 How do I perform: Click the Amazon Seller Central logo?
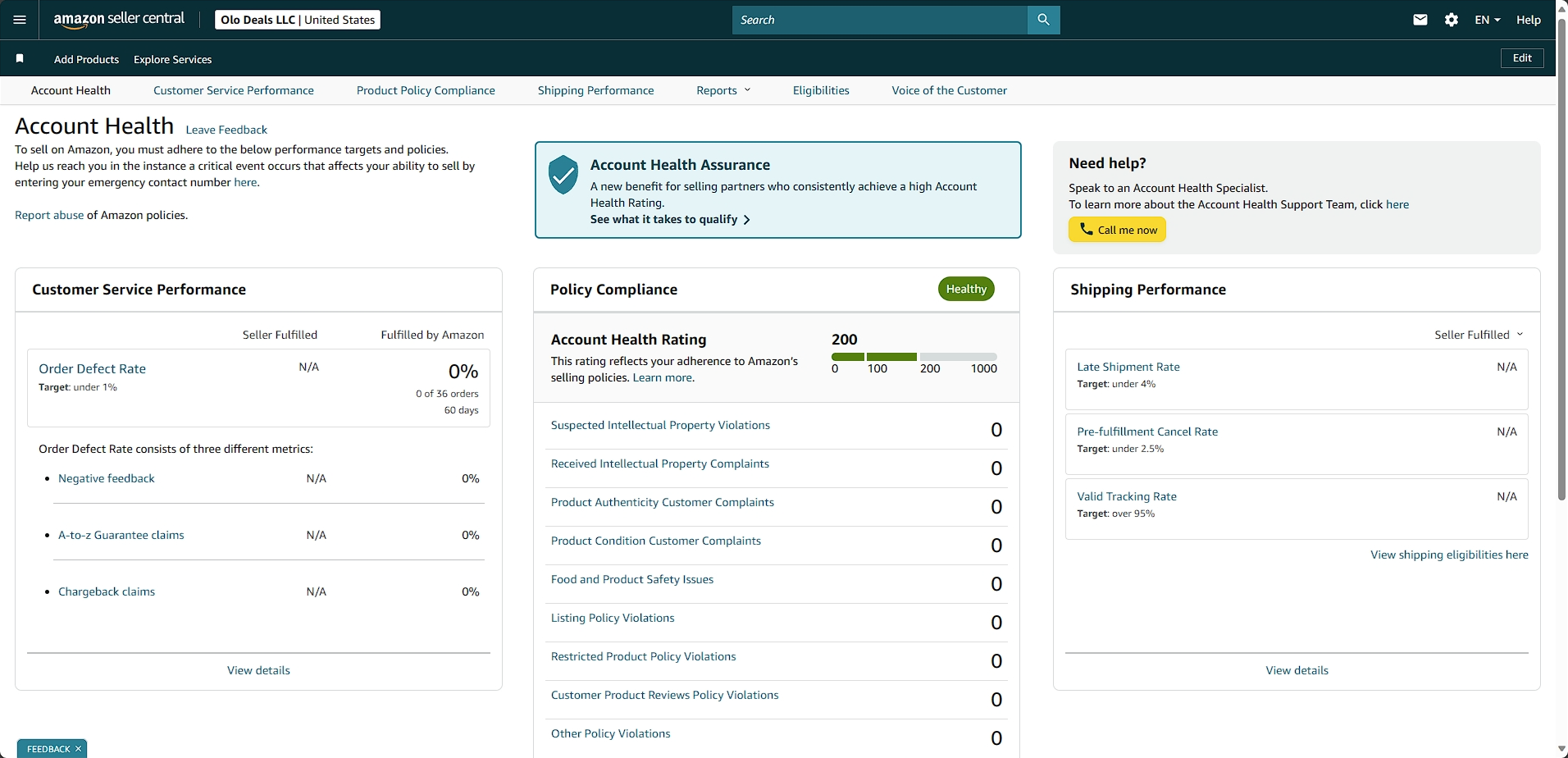119,20
